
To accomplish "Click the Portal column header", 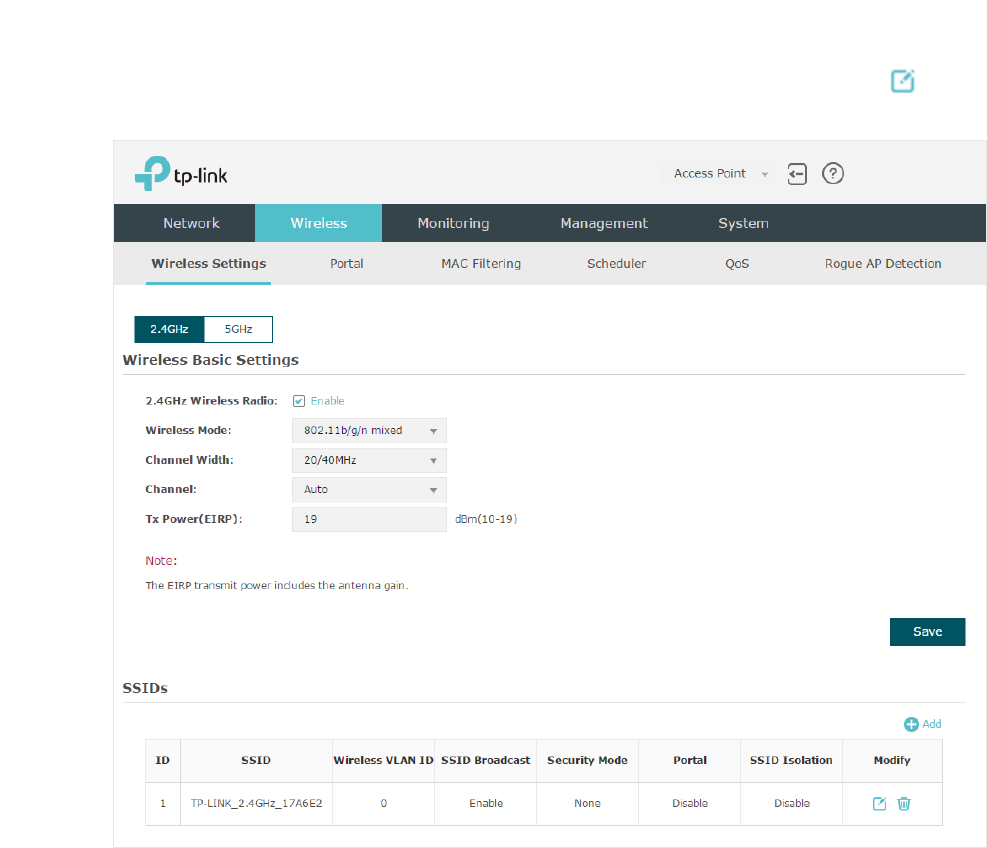I will point(690,760).
